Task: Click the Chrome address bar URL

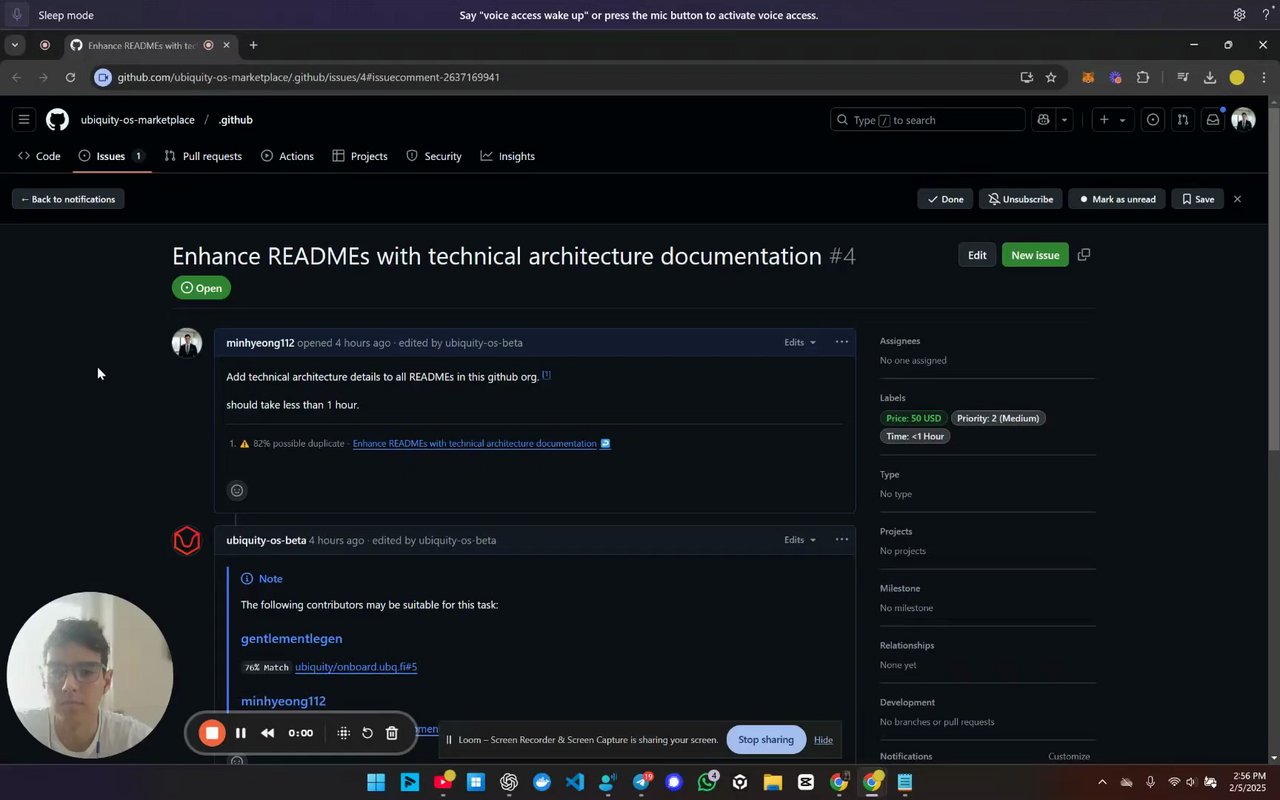Action: click(x=308, y=77)
